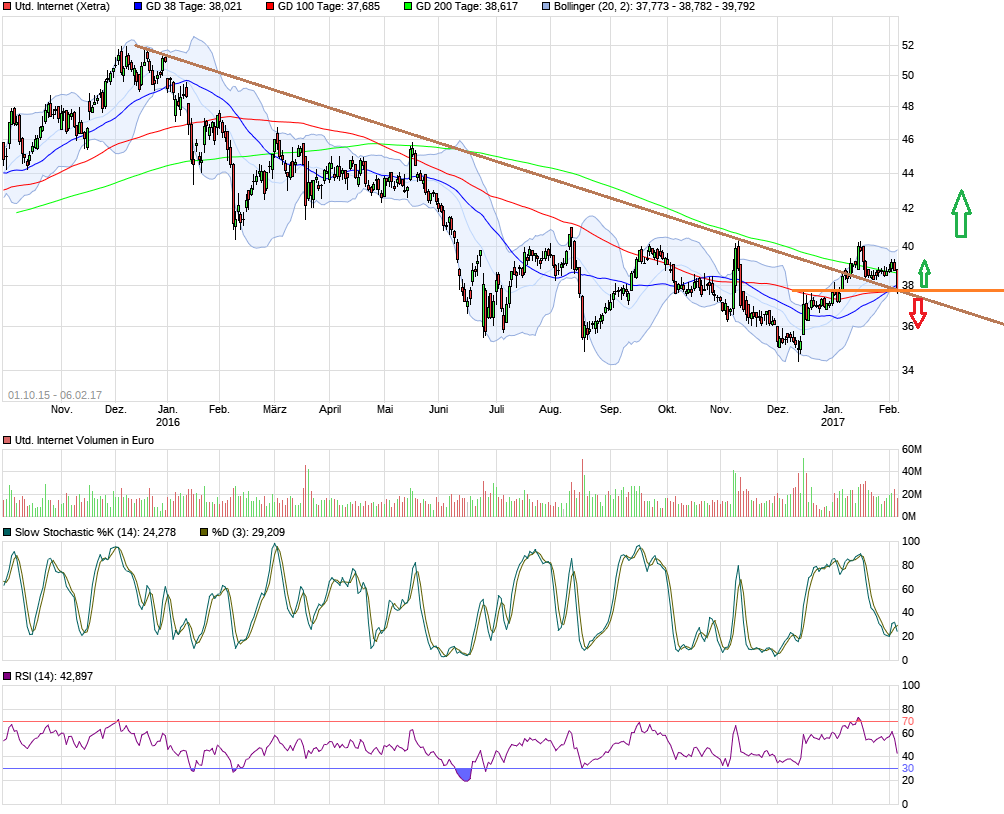Viewport: 1004px width, 814px height.
Task: Select the 'Utd. Internet (Xetra)' legend label
Action: tap(62, 6)
